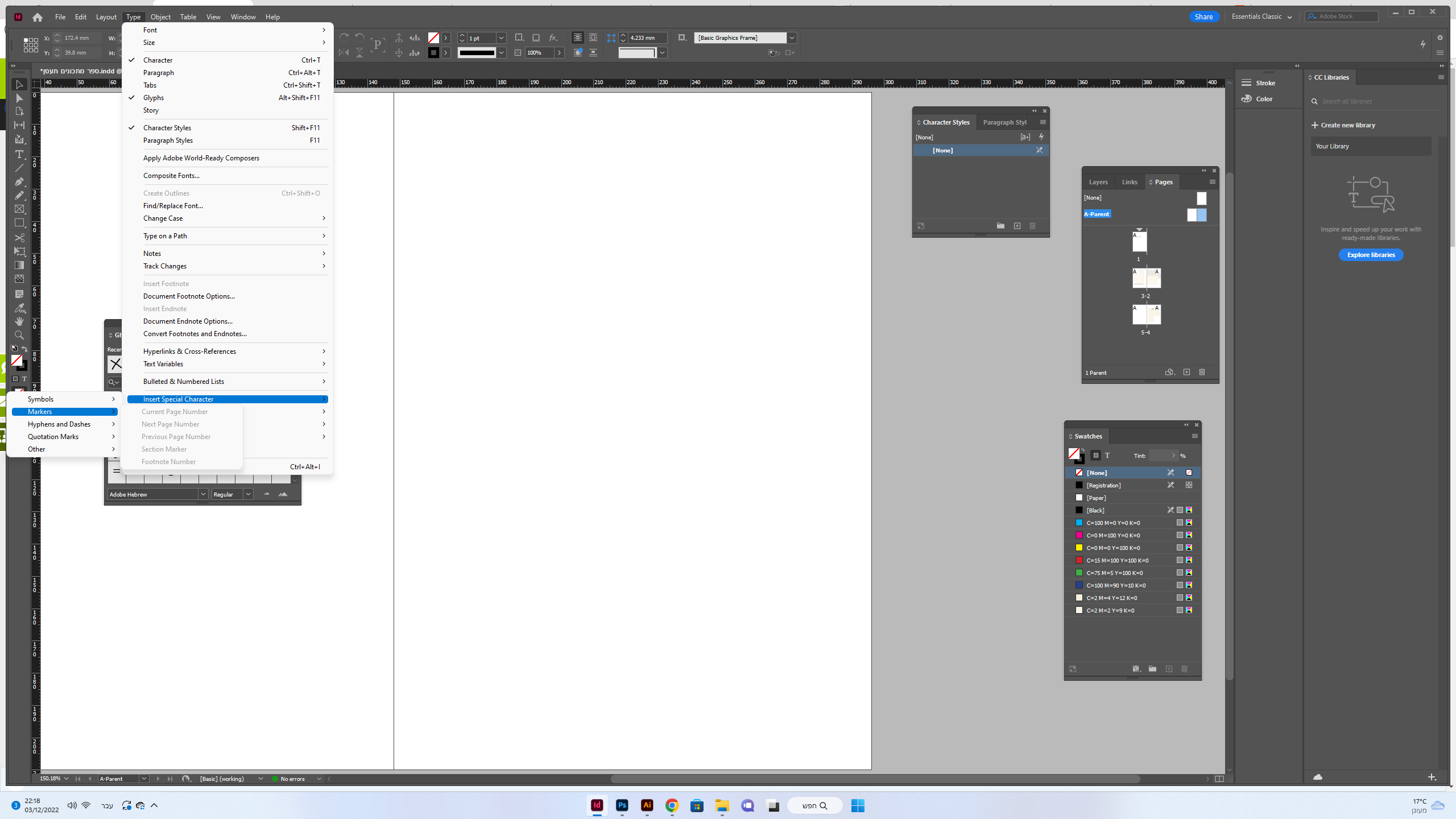The image size is (1456, 819).
Task: Toggle Character Styles menu entry
Action: [x=167, y=128]
